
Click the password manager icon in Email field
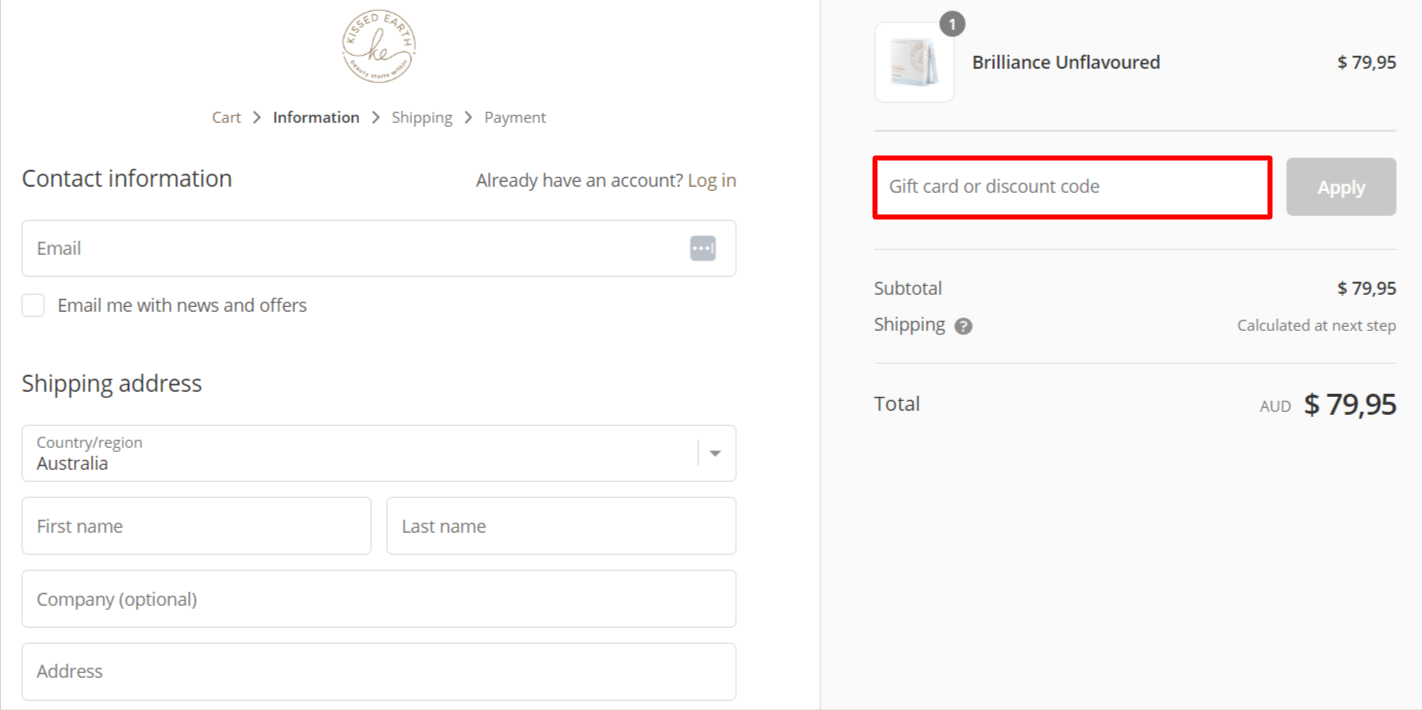(703, 248)
